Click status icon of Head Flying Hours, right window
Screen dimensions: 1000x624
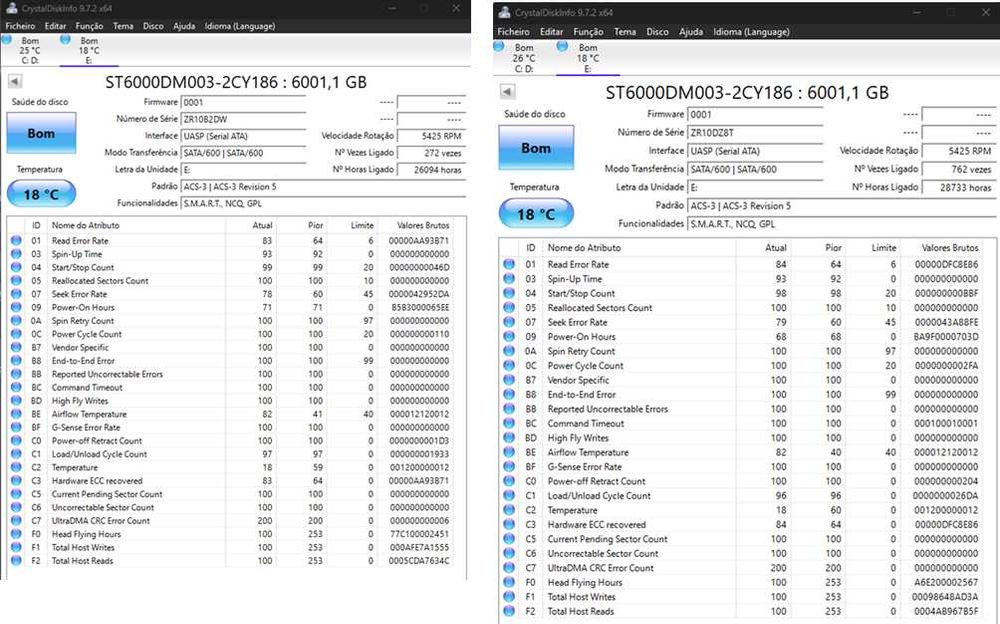[x=509, y=582]
